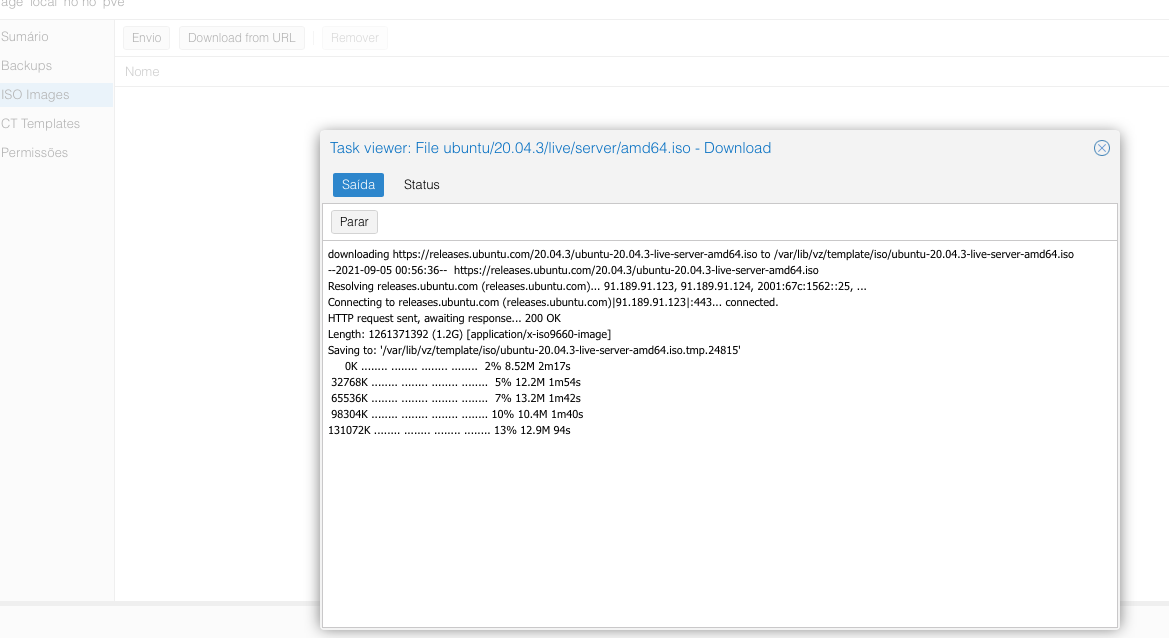
Task: Sort by the Nome column header
Action: 142,72
